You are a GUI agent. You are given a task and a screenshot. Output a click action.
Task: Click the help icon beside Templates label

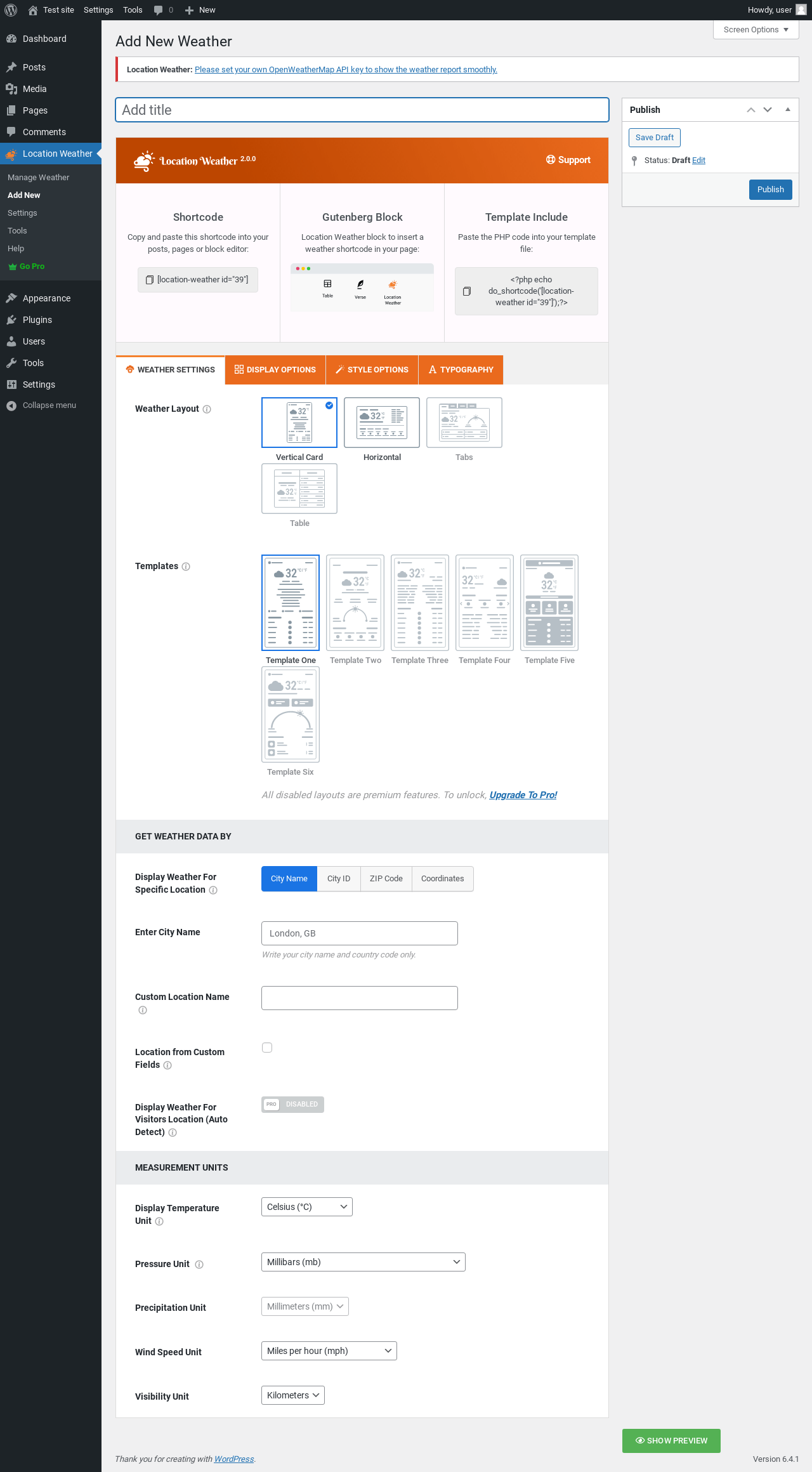tap(186, 567)
